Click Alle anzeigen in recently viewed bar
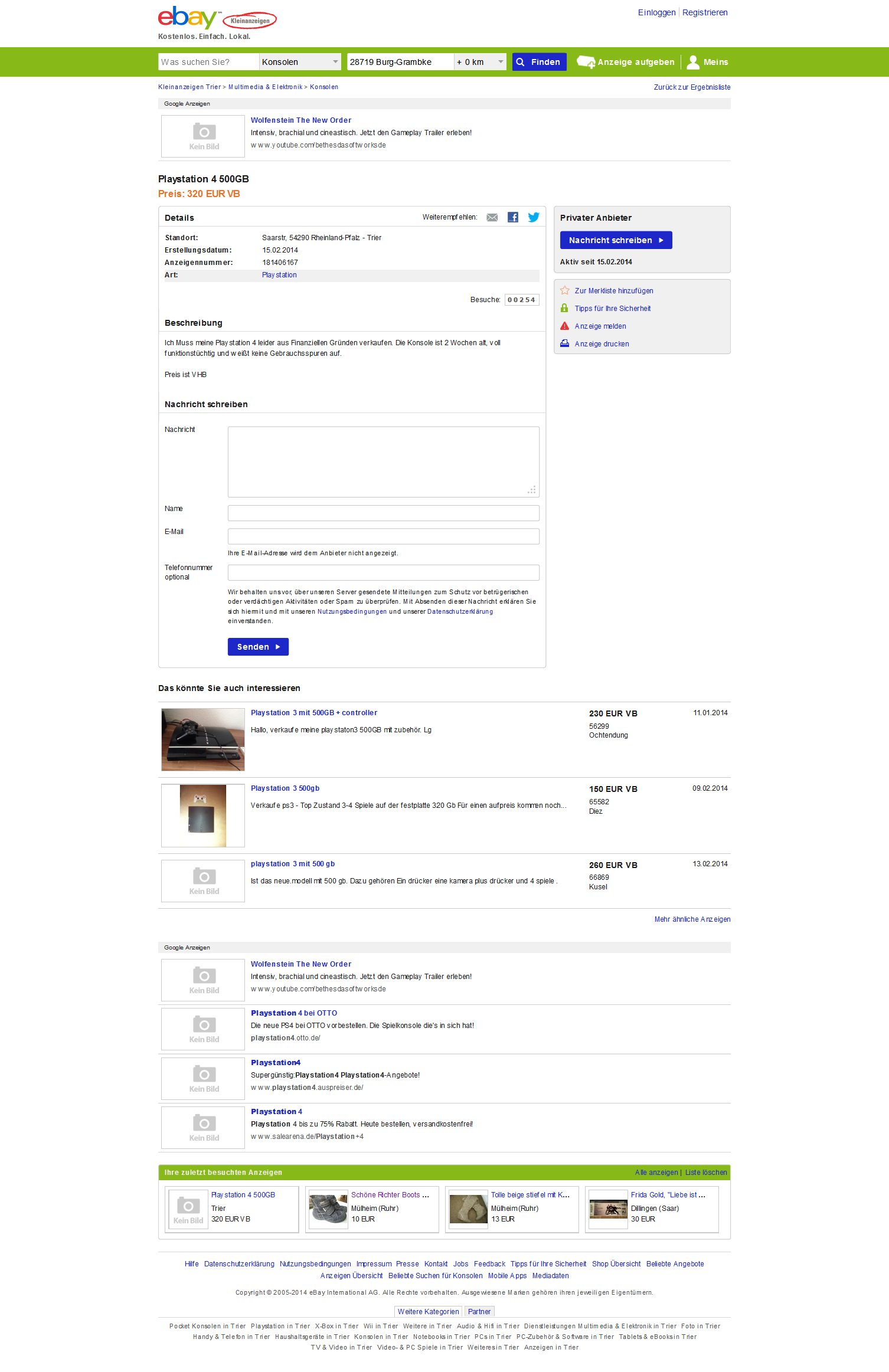This screenshot has height=1372, width=889. 656,1173
